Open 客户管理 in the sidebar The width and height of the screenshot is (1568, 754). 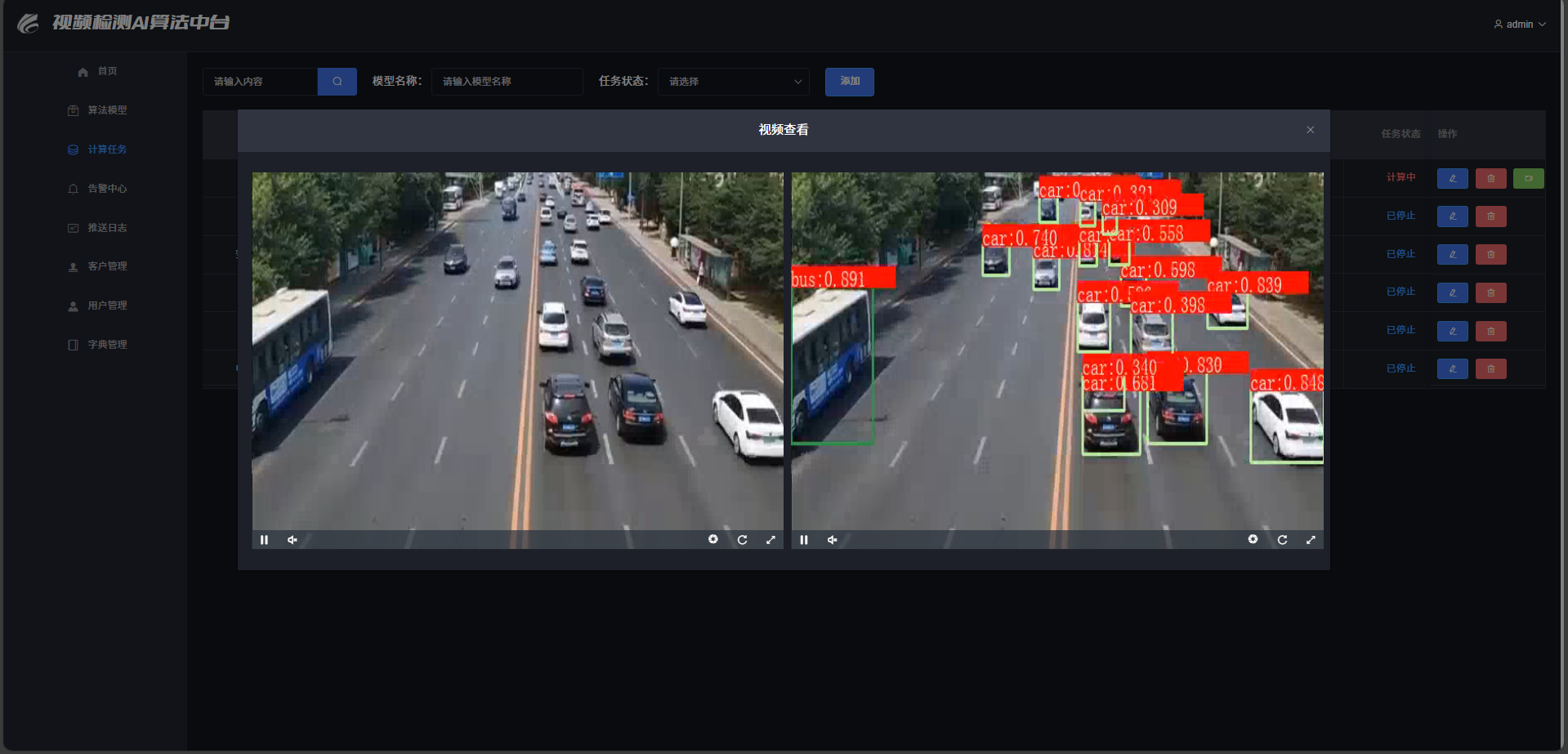click(x=96, y=266)
